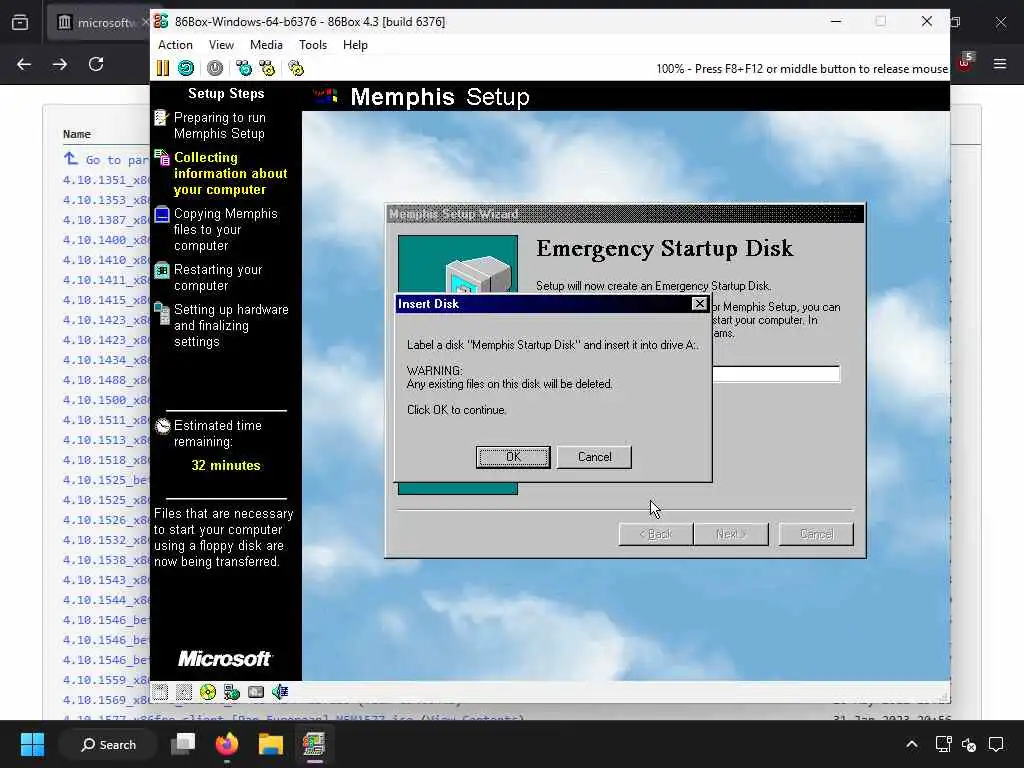Click the 86Box taskbar icon

point(314,744)
